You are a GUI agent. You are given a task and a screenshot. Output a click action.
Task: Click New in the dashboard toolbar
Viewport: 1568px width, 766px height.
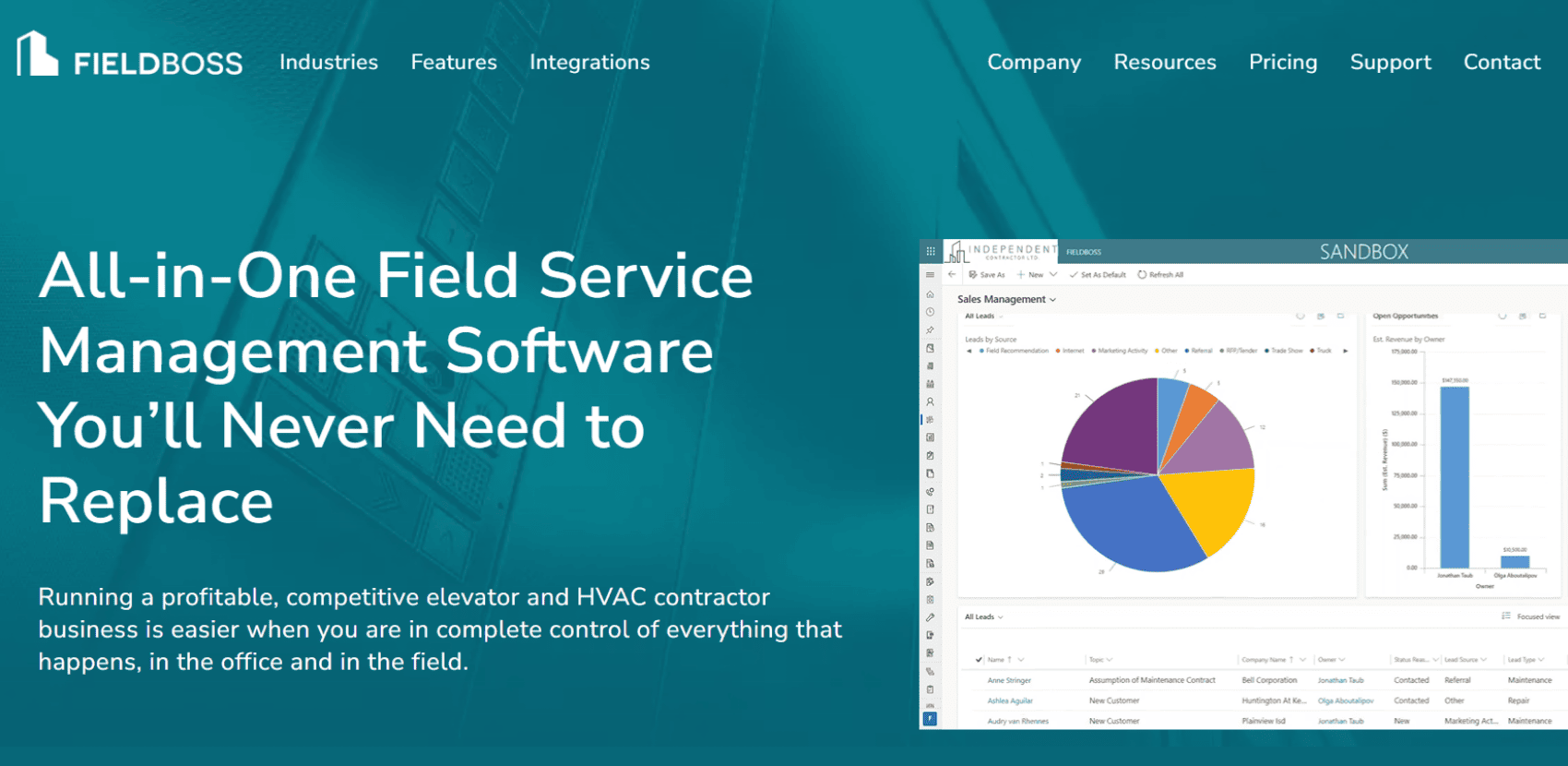[1030, 275]
